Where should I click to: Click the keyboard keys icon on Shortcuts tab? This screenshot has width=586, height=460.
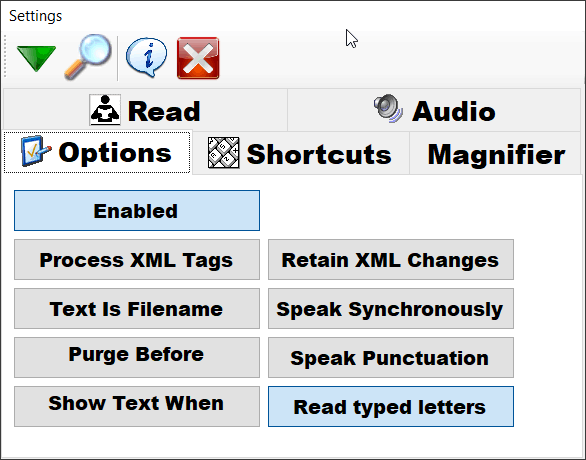(x=223, y=152)
